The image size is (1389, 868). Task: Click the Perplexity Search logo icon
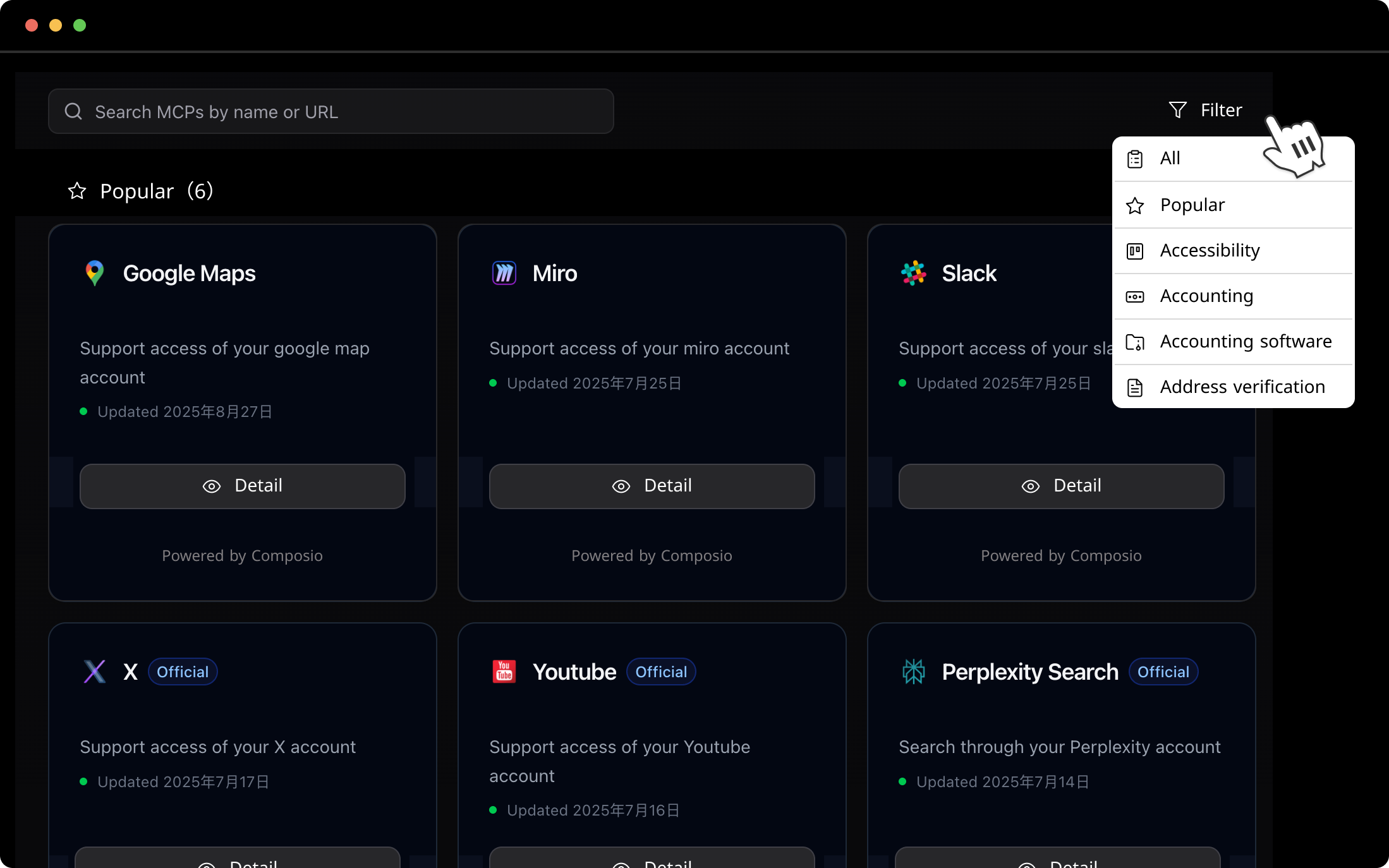(914, 672)
